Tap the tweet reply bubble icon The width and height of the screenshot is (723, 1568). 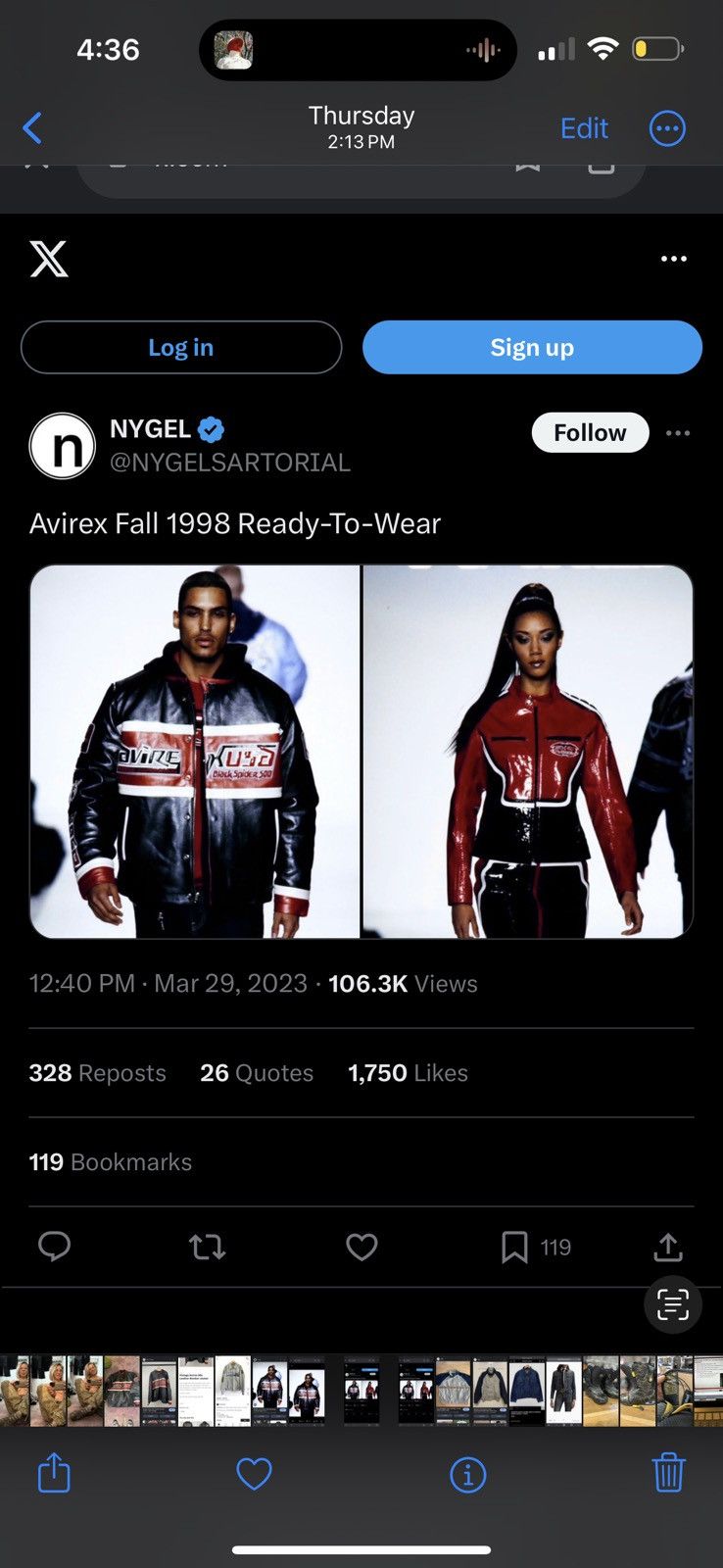[54, 1247]
